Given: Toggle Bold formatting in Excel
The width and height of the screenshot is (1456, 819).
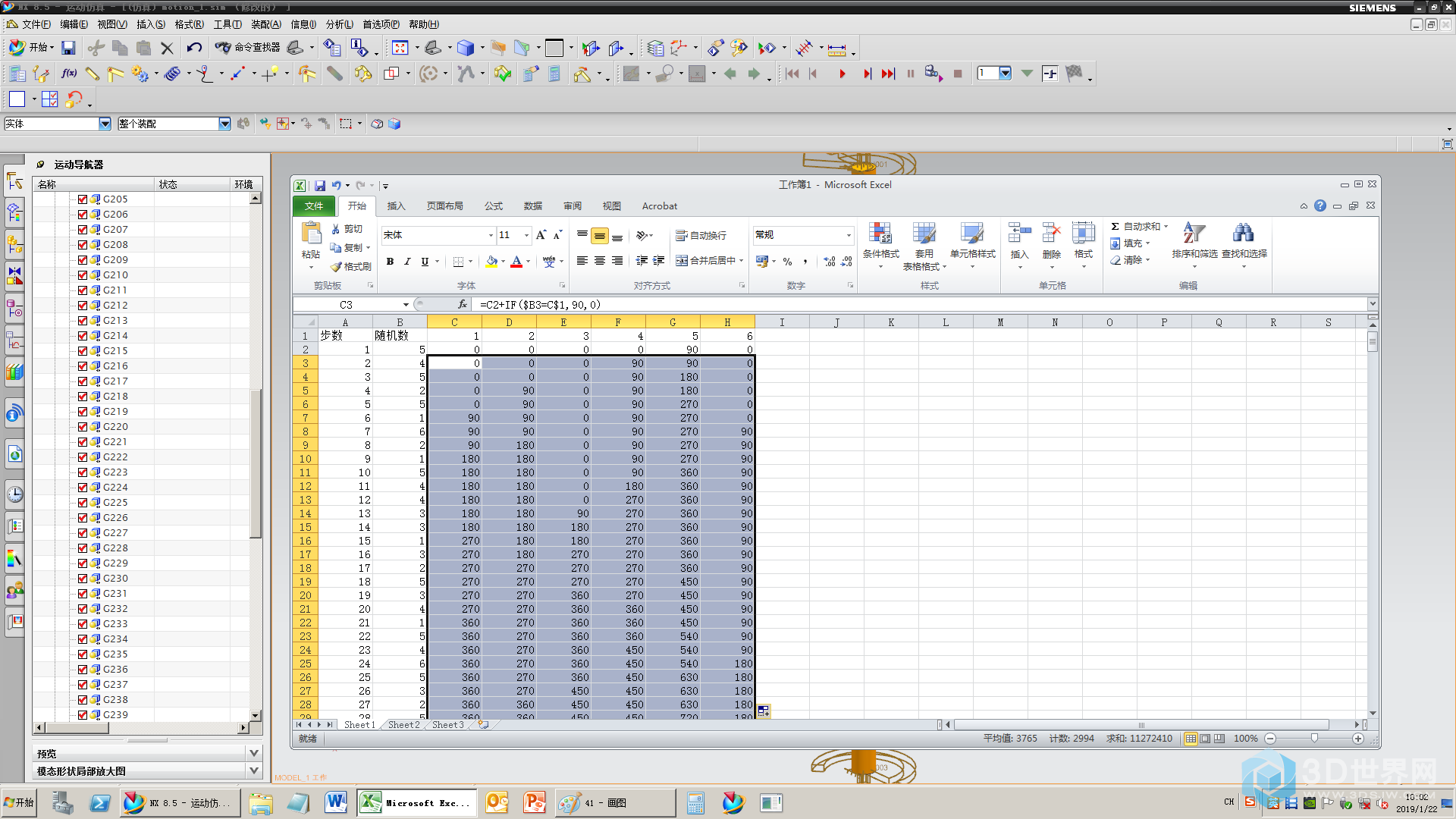Looking at the screenshot, I should pyautogui.click(x=390, y=262).
